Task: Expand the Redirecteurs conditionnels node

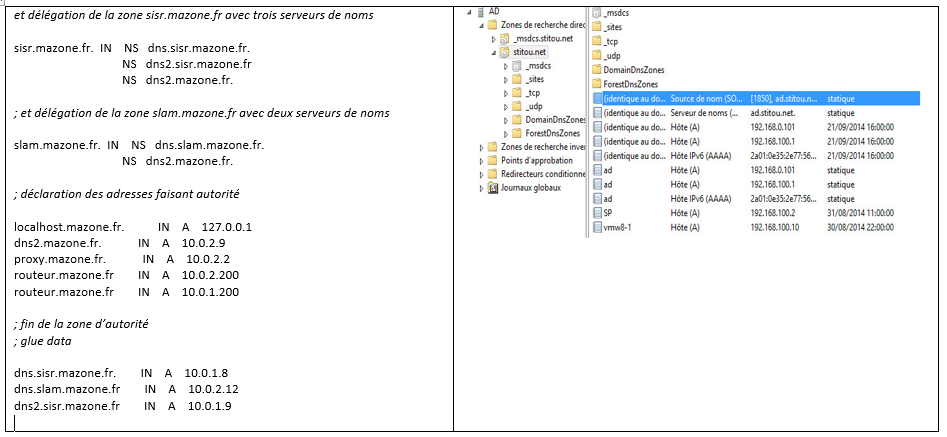Action: pos(481,174)
